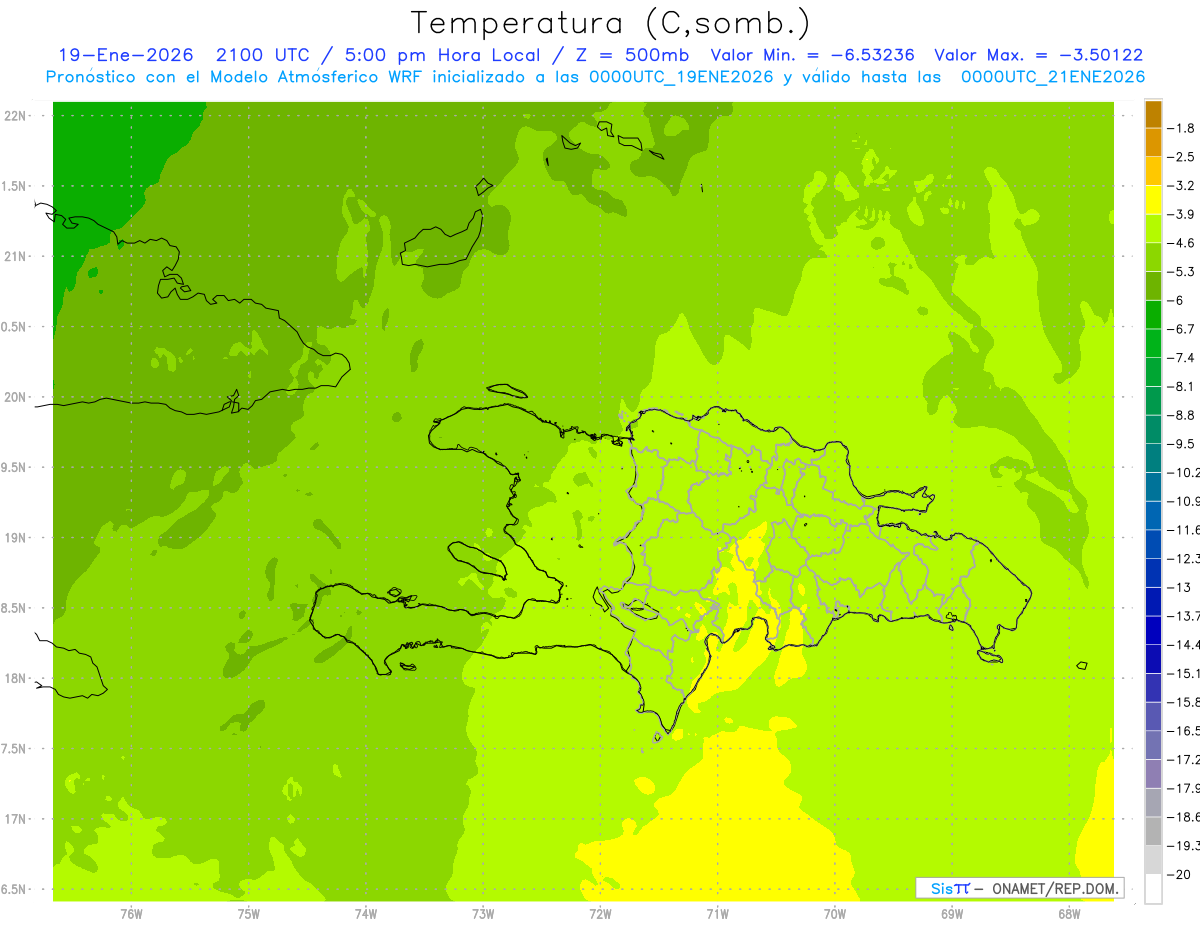The image size is (1200, 927).
Task: Pick the lime swatch between -3.9 and -4.6
Action: click(x=1153, y=229)
